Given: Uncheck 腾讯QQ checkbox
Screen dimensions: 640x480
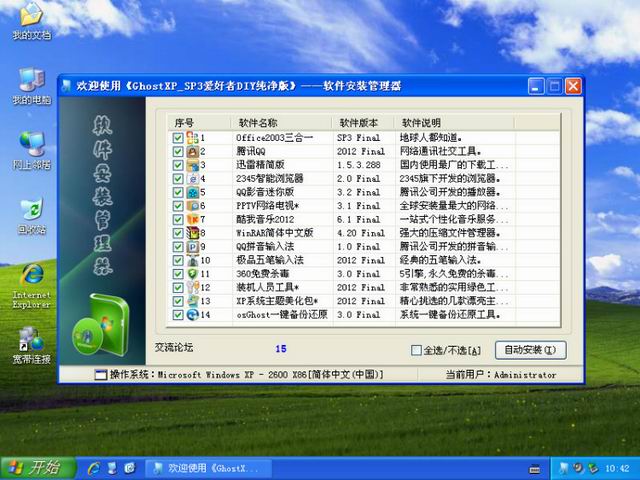Looking at the screenshot, I should point(178,151).
